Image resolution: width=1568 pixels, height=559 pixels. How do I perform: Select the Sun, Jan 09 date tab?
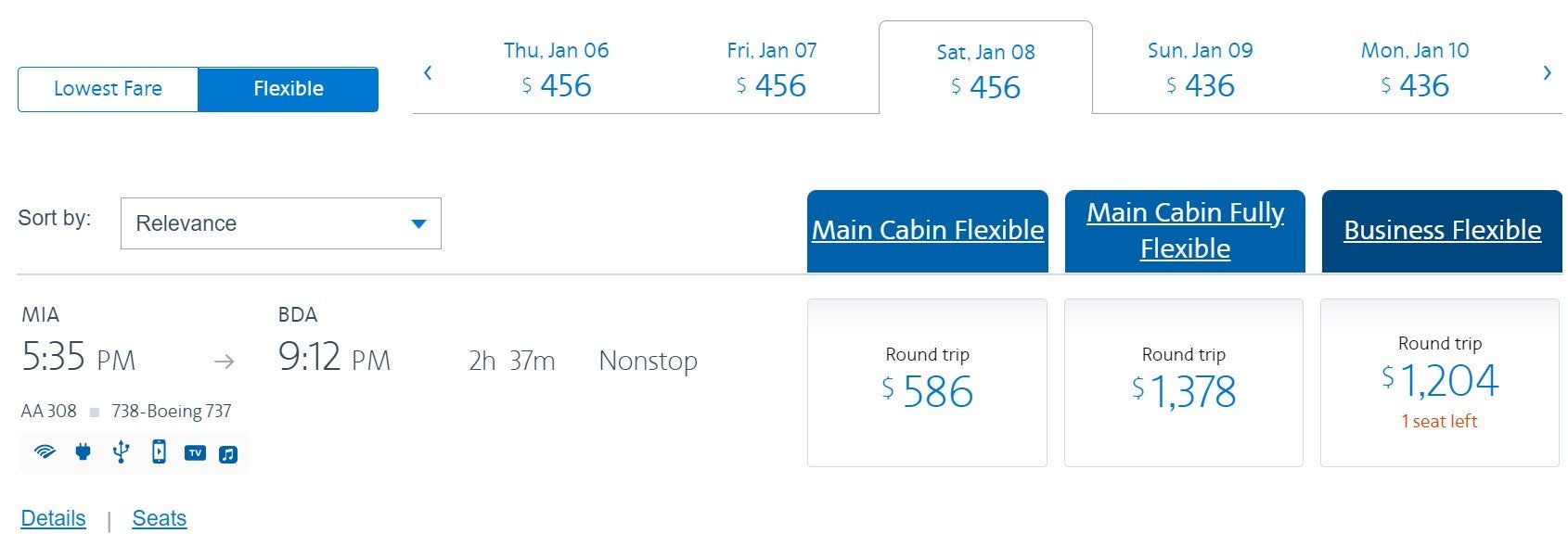pos(1200,70)
